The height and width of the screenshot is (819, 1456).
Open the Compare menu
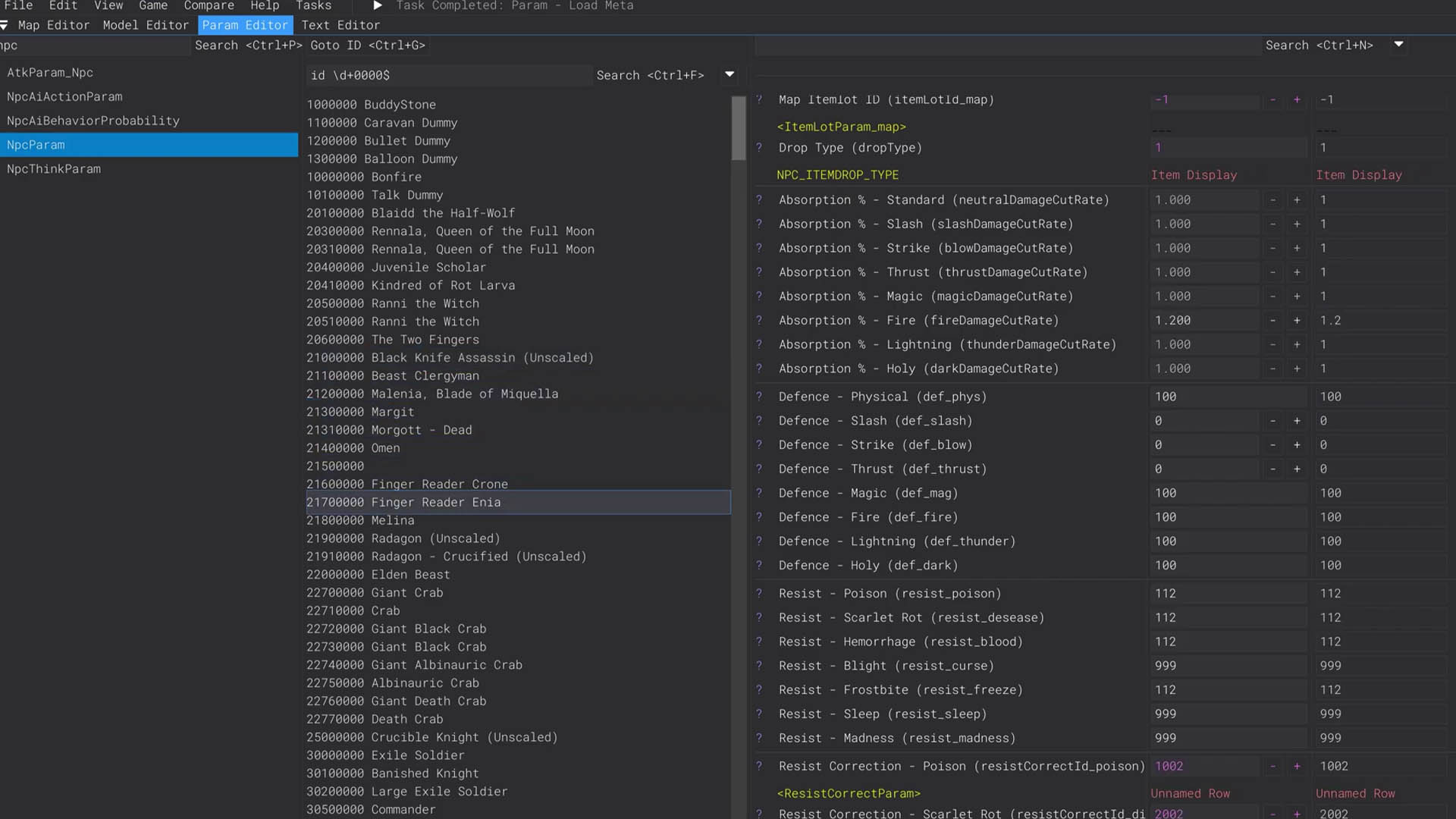click(x=209, y=6)
